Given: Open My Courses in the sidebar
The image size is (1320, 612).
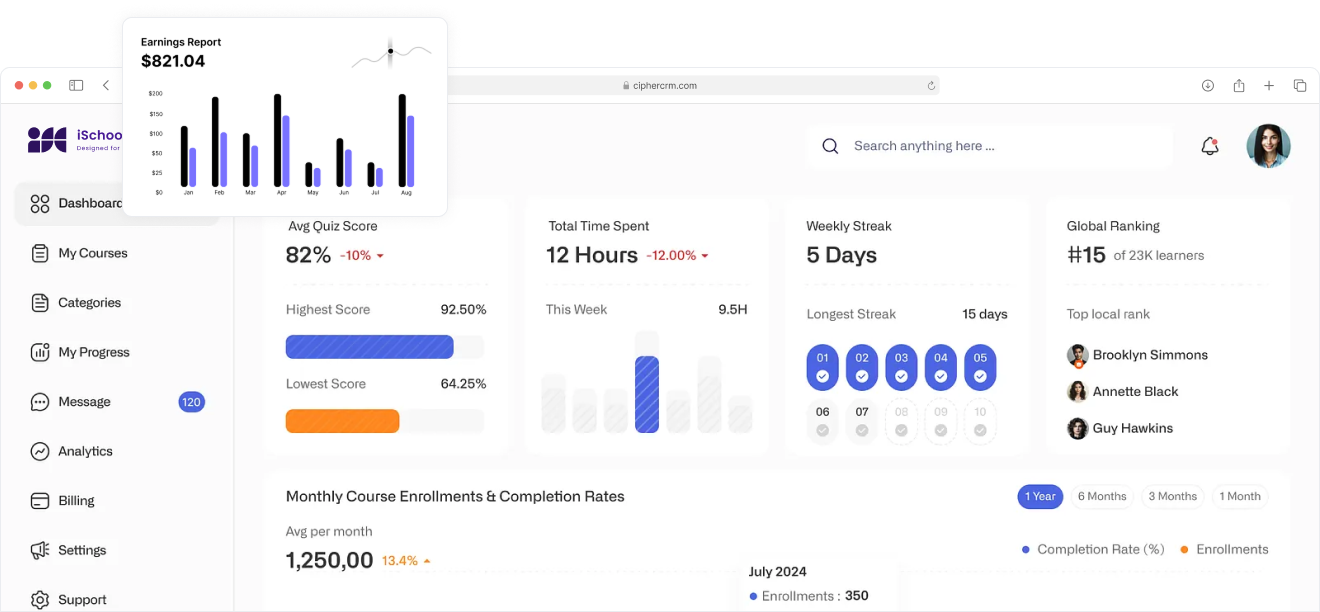Looking at the screenshot, I should coord(93,253).
